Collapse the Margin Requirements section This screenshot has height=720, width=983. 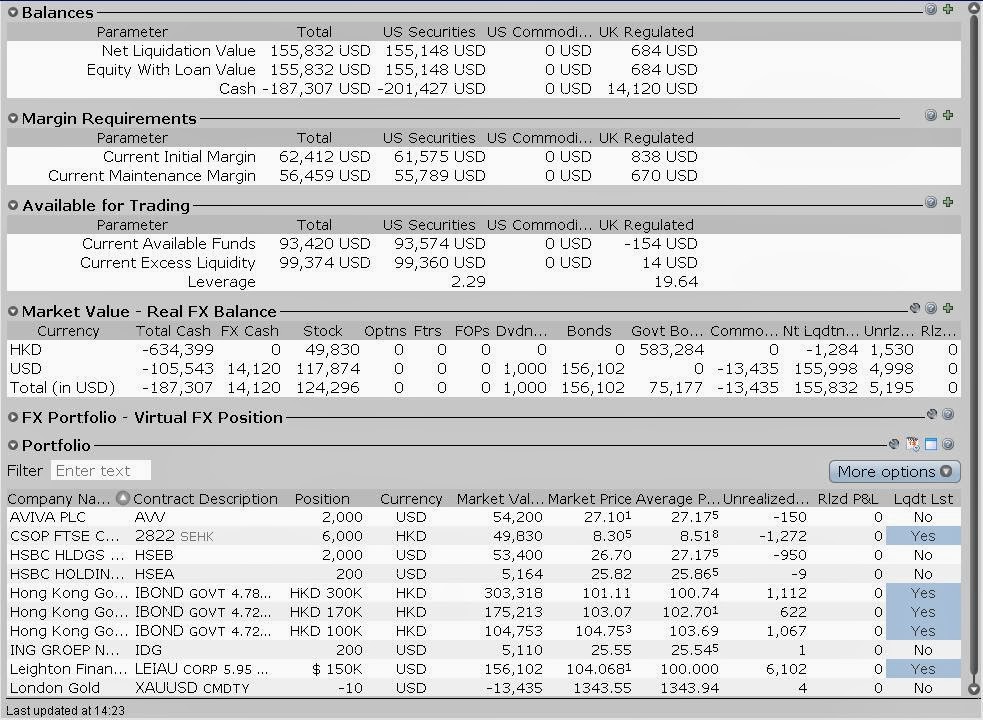coord(13,119)
